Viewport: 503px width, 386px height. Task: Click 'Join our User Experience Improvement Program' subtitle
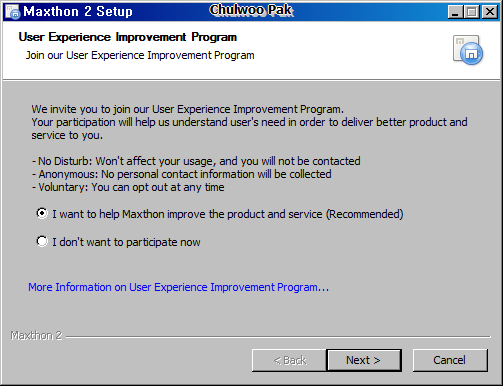tap(140, 55)
